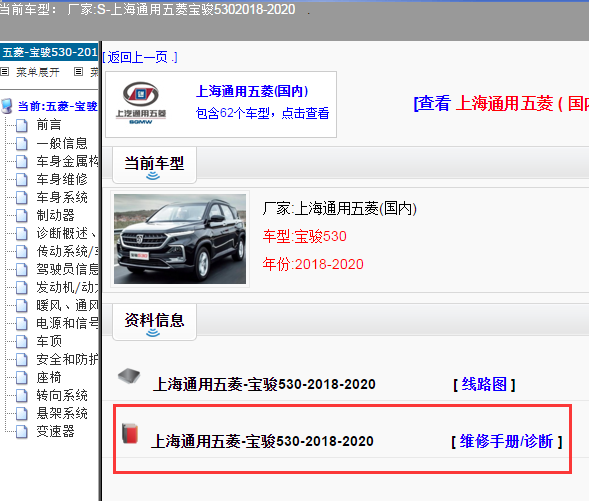The height and width of the screenshot is (501, 589).
Task: Open 诊断概述 tree item
Action: (x=67, y=233)
